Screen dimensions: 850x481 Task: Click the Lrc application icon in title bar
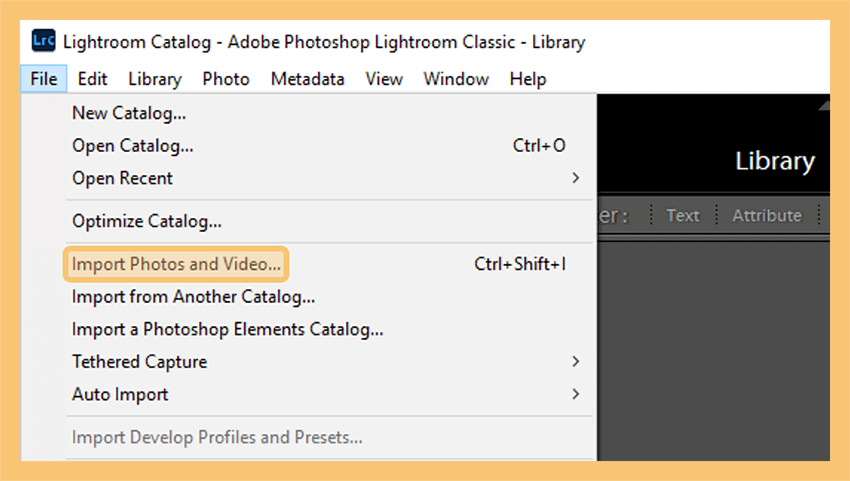pos(43,41)
